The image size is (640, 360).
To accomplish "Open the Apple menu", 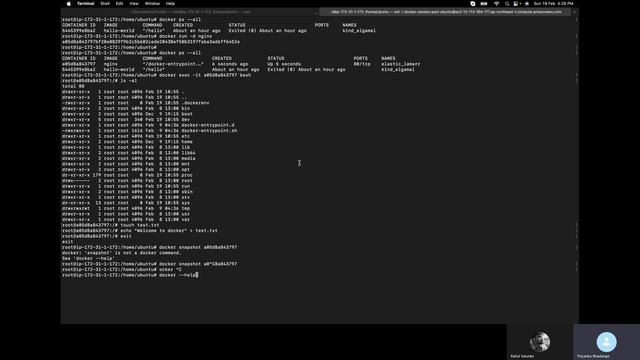I will (x=69, y=4).
